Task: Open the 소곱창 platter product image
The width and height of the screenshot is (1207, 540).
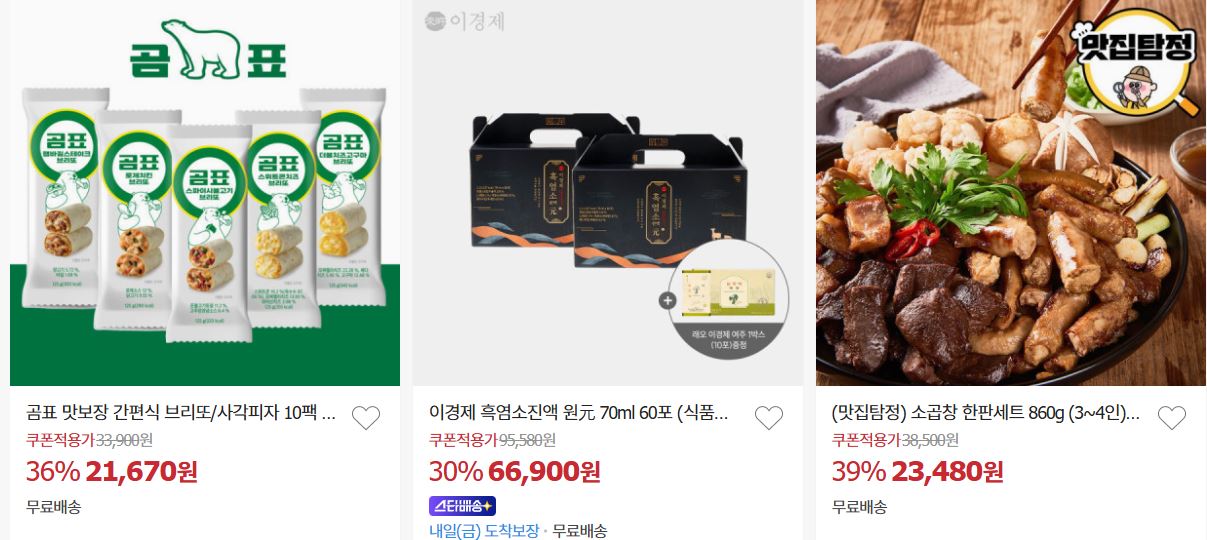Action: coord(1011,193)
